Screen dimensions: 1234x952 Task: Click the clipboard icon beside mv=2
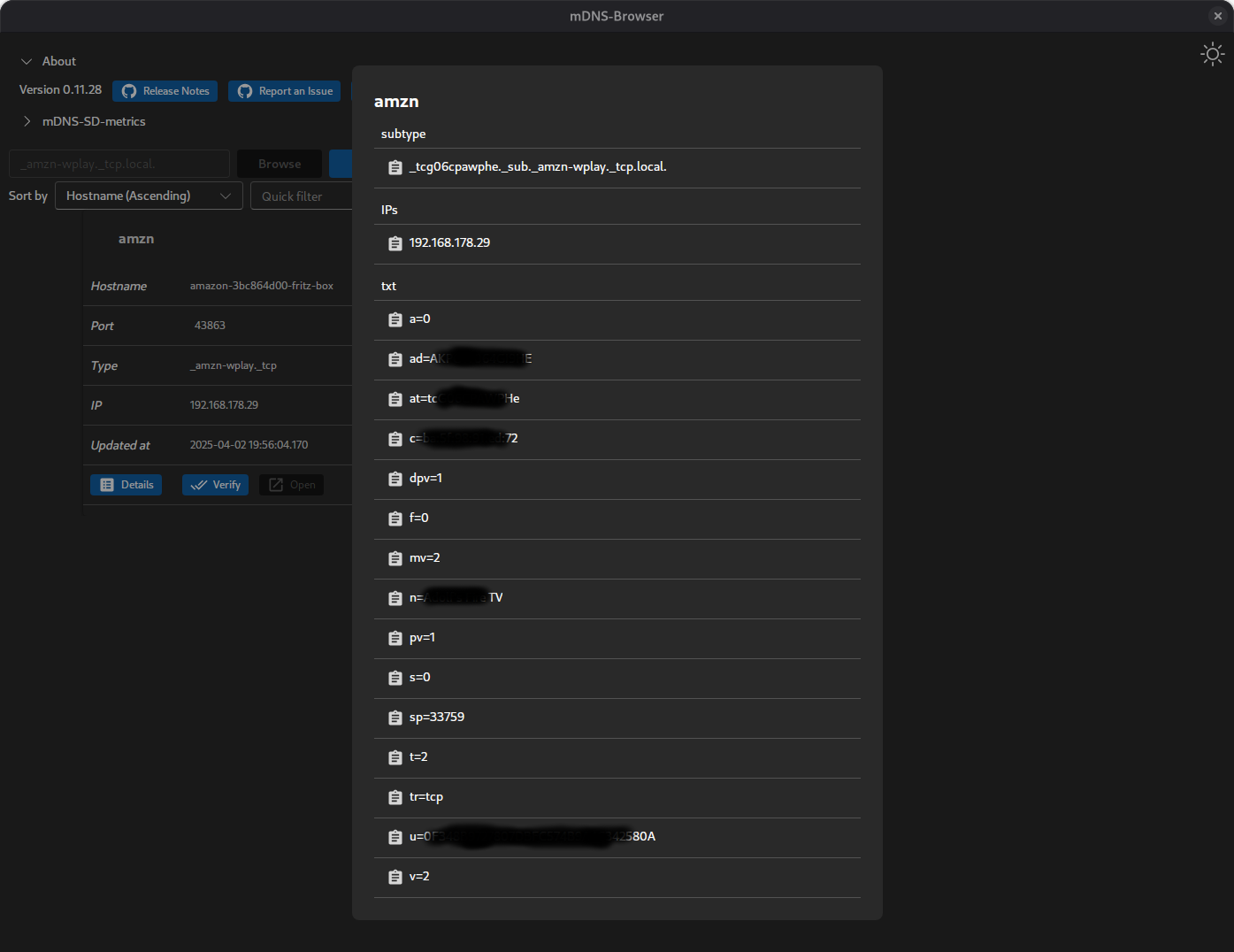pos(395,558)
